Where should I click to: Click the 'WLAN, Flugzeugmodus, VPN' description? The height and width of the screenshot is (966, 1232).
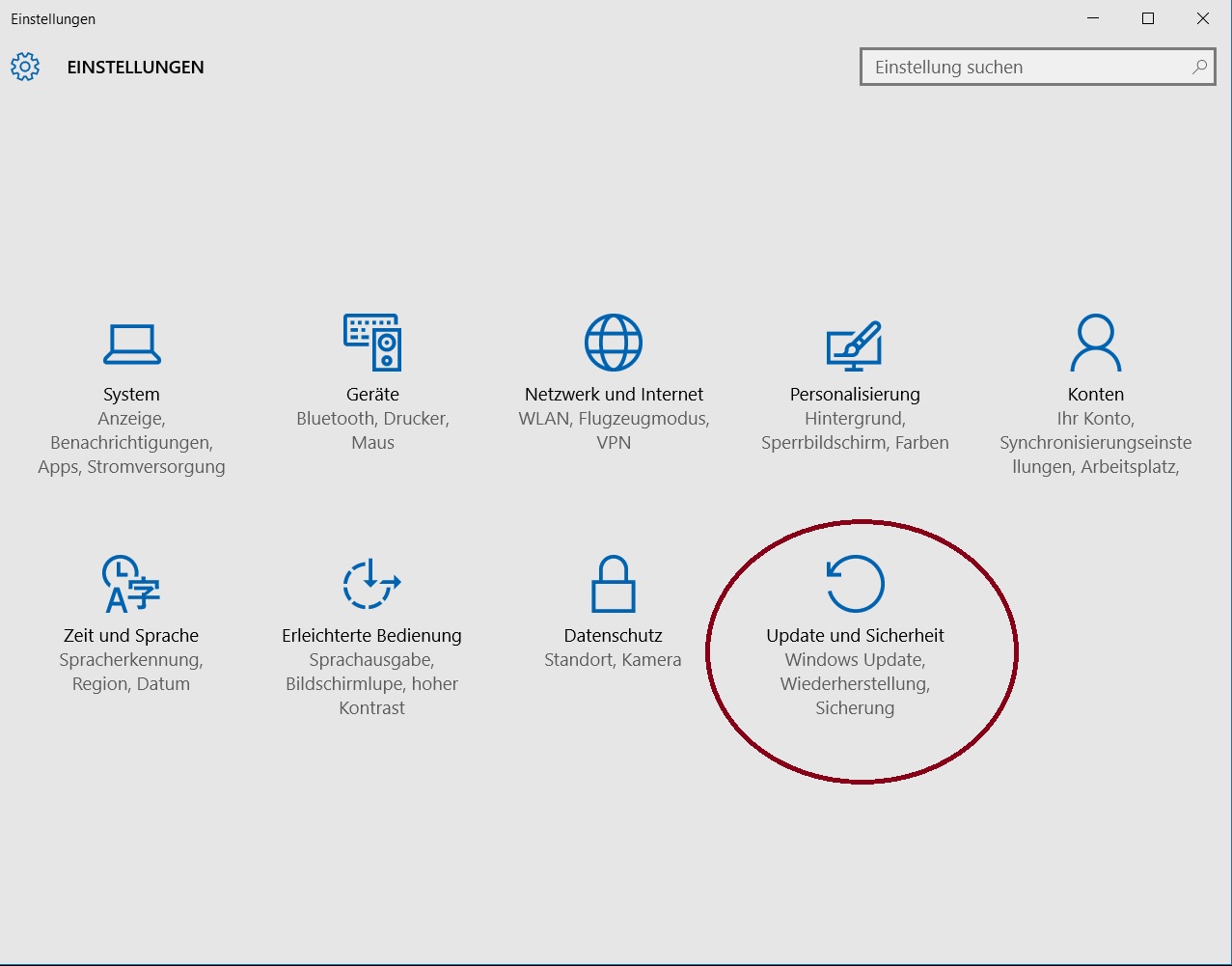(614, 430)
